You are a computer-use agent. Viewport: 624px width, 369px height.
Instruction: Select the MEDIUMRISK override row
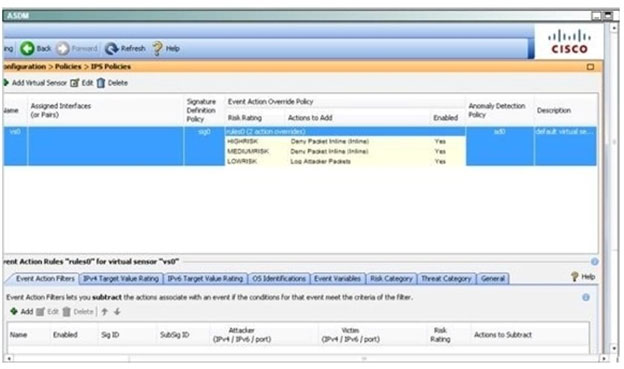(345, 151)
